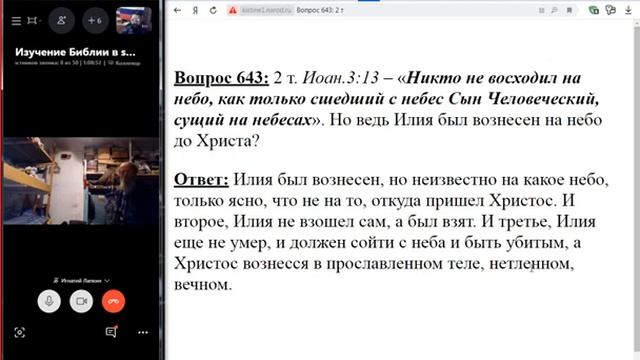Open the call chat with notification dot
640x360 pixels.
tap(111, 332)
